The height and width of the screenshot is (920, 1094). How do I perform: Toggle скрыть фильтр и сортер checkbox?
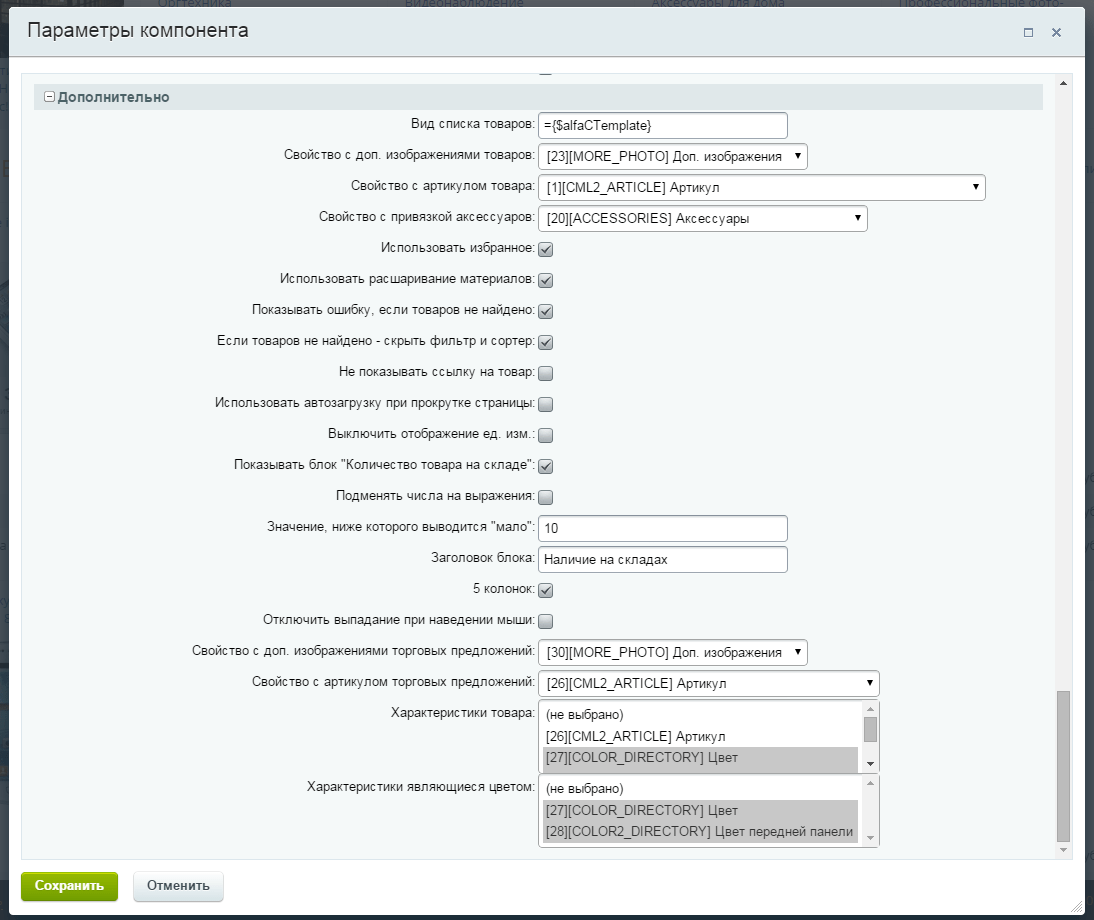coord(546,342)
